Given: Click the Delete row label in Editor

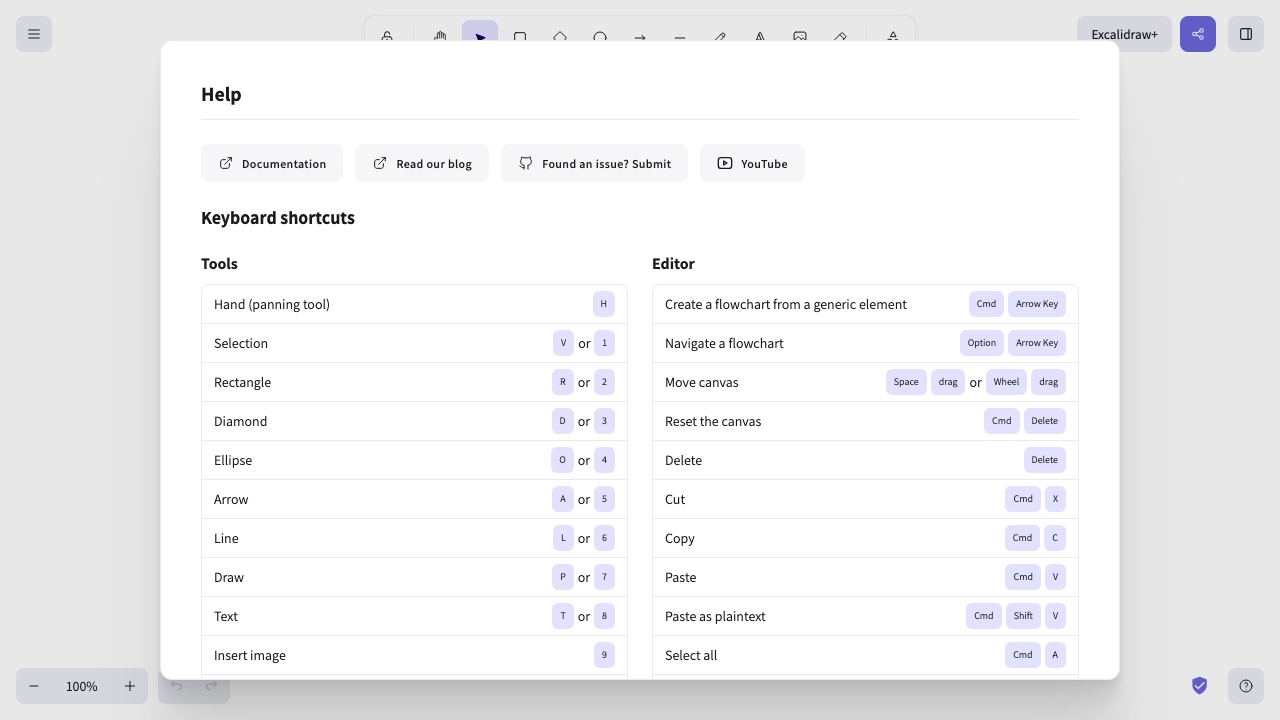Looking at the screenshot, I should [x=683, y=460].
